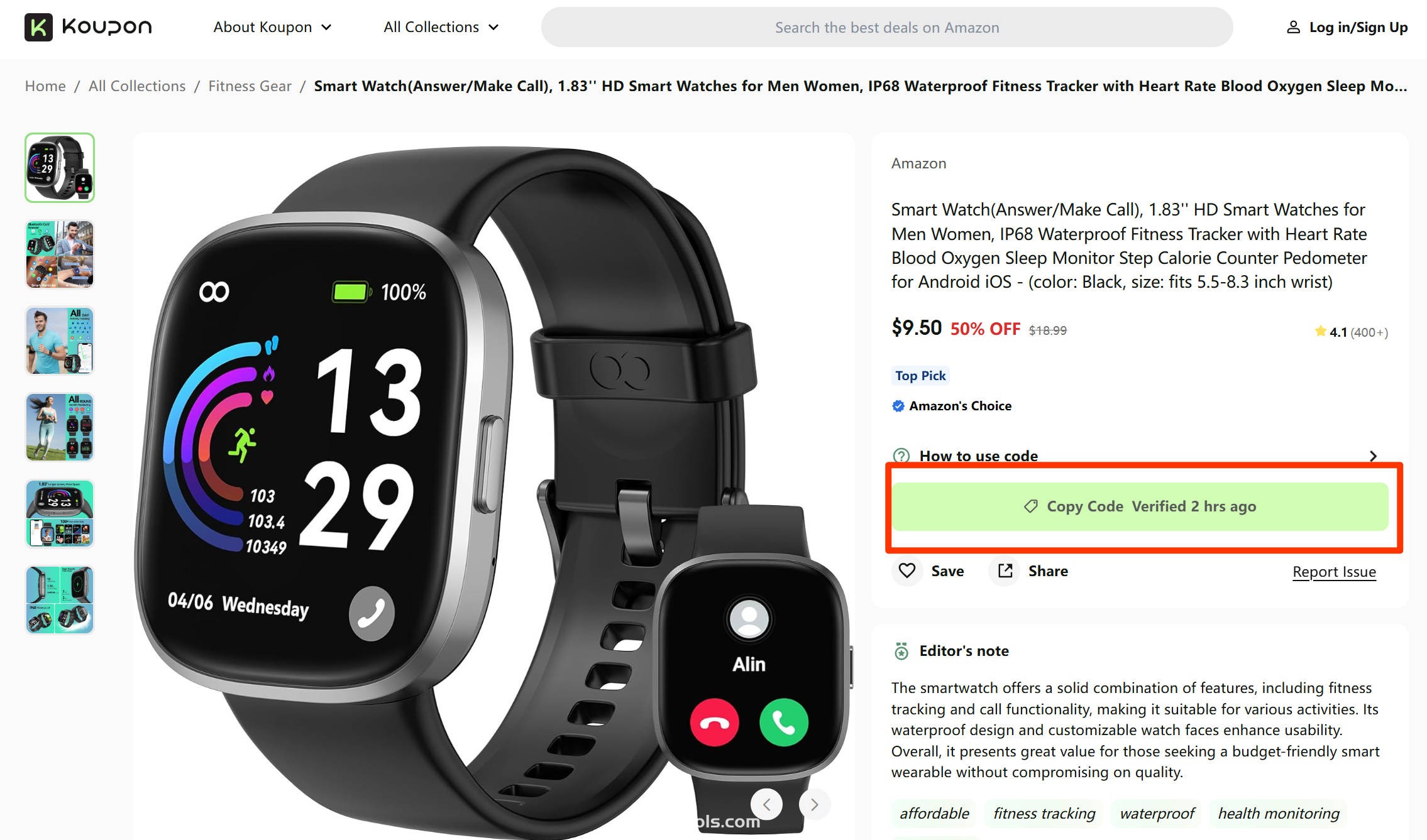Show the next product image with right arrow
This screenshot has width=1427, height=840.
coord(815,804)
